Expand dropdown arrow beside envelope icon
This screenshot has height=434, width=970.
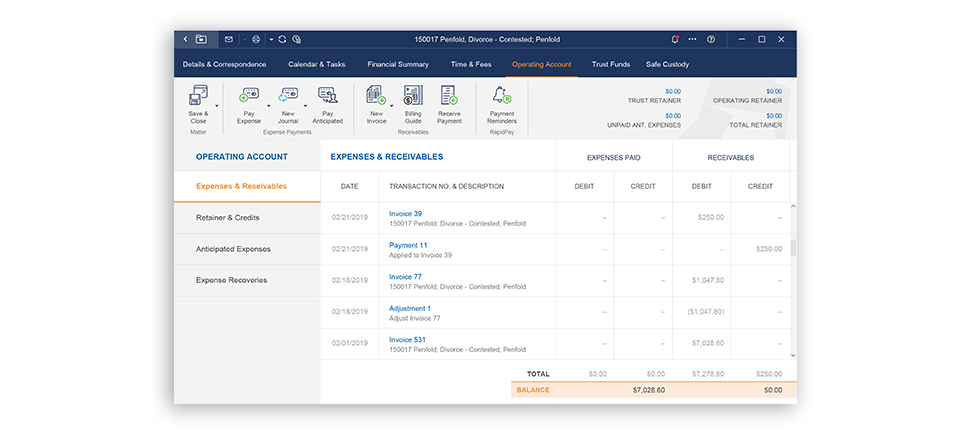click(244, 40)
